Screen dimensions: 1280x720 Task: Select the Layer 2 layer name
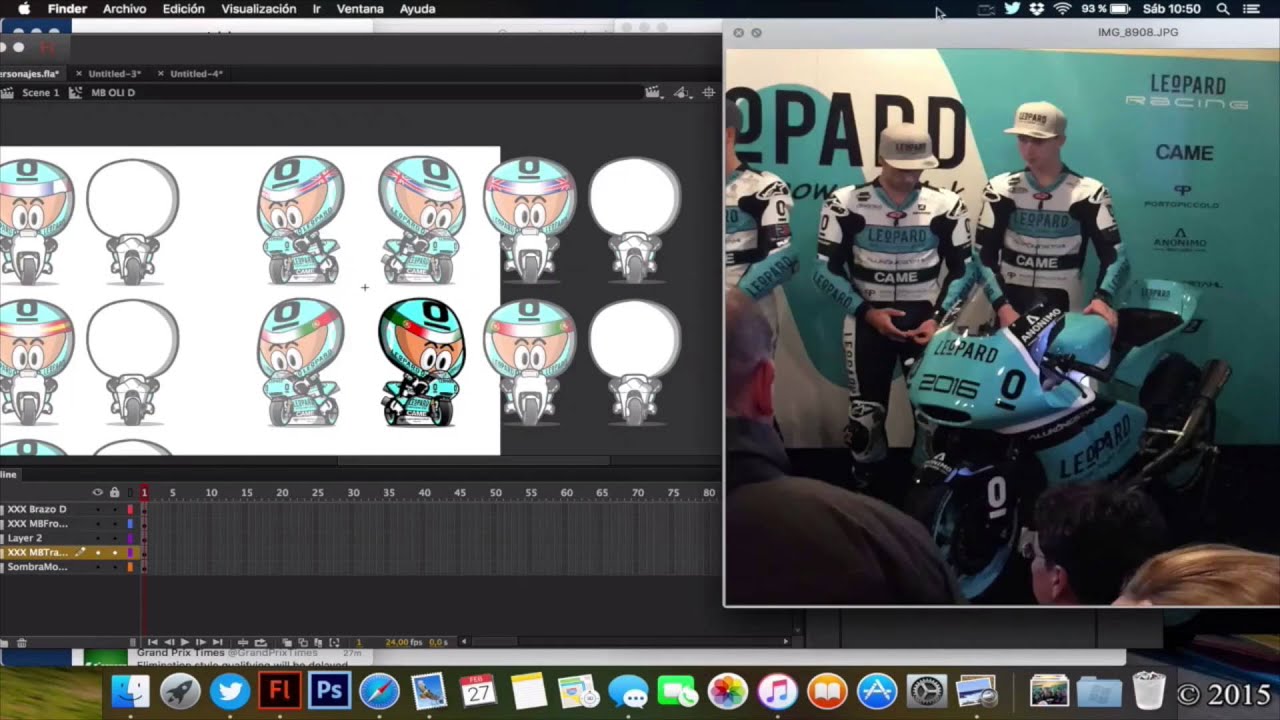pos(25,538)
